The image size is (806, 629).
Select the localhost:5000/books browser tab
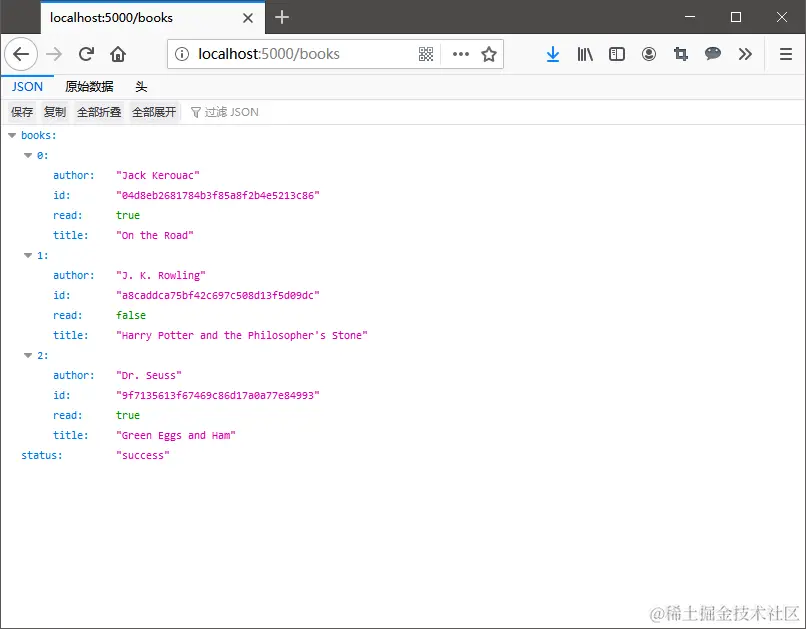click(153, 18)
